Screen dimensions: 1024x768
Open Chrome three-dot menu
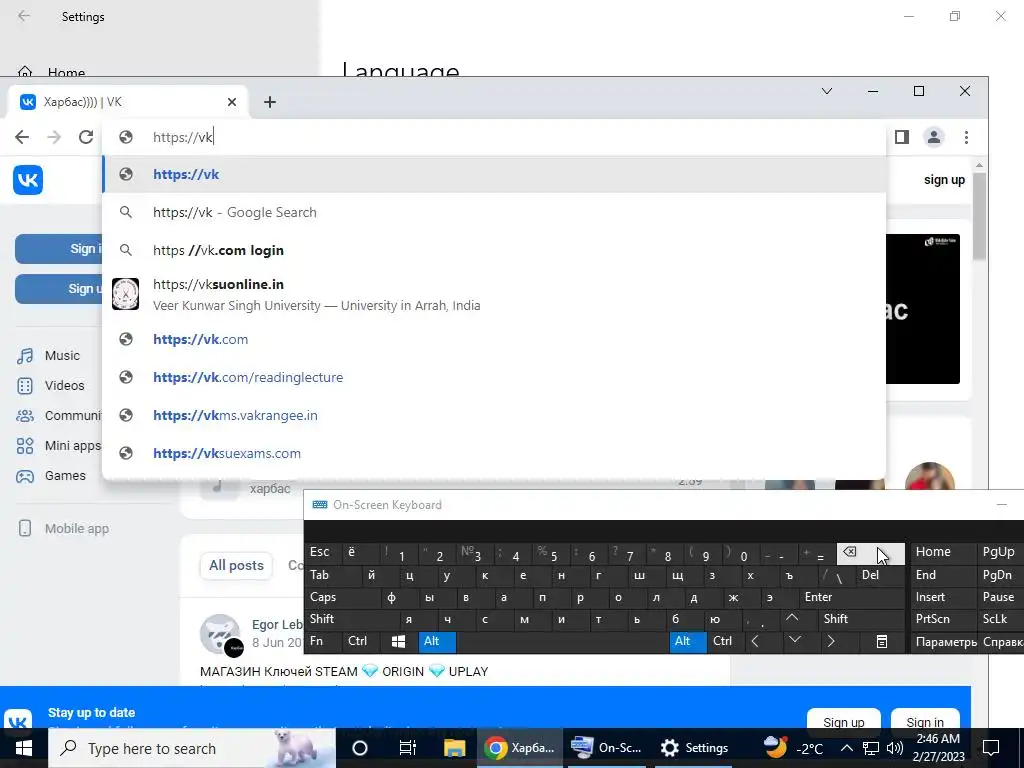966,137
